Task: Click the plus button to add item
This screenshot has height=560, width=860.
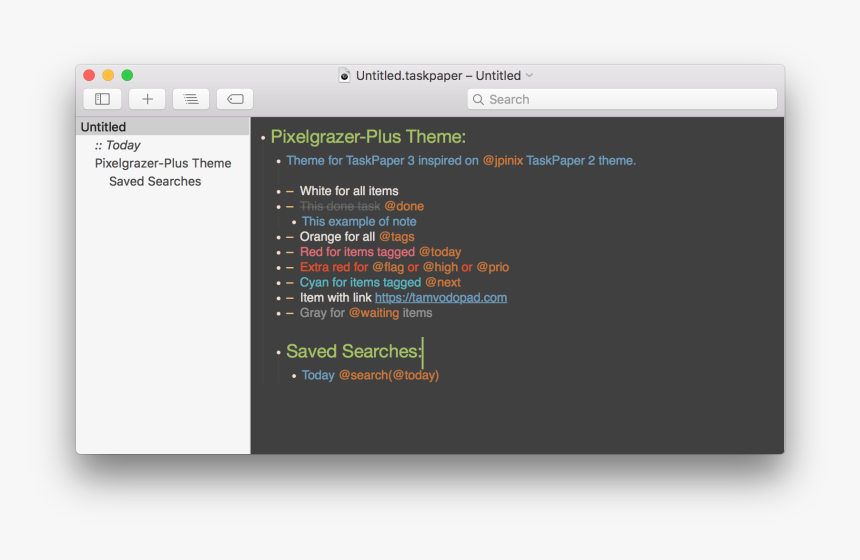Action: [x=147, y=99]
